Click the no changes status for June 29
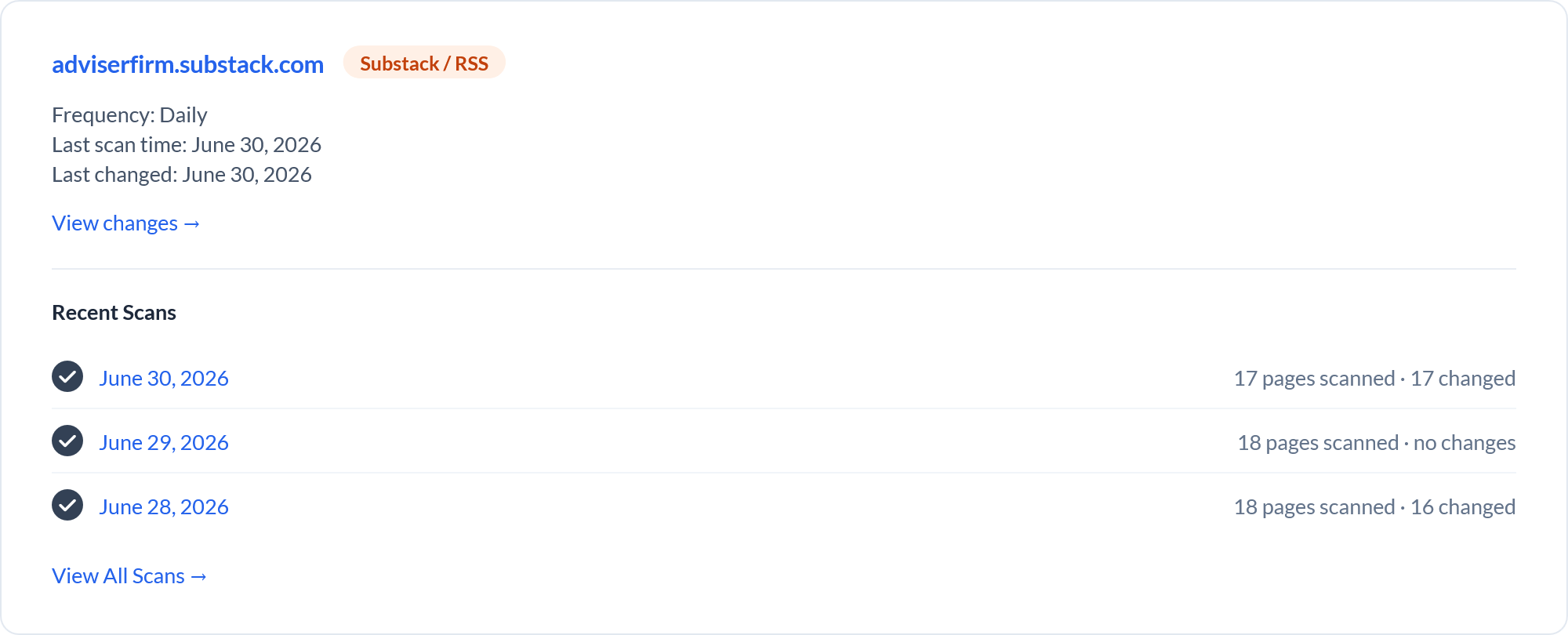Image resolution: width=1568 pixels, height=635 pixels. 1465,443
